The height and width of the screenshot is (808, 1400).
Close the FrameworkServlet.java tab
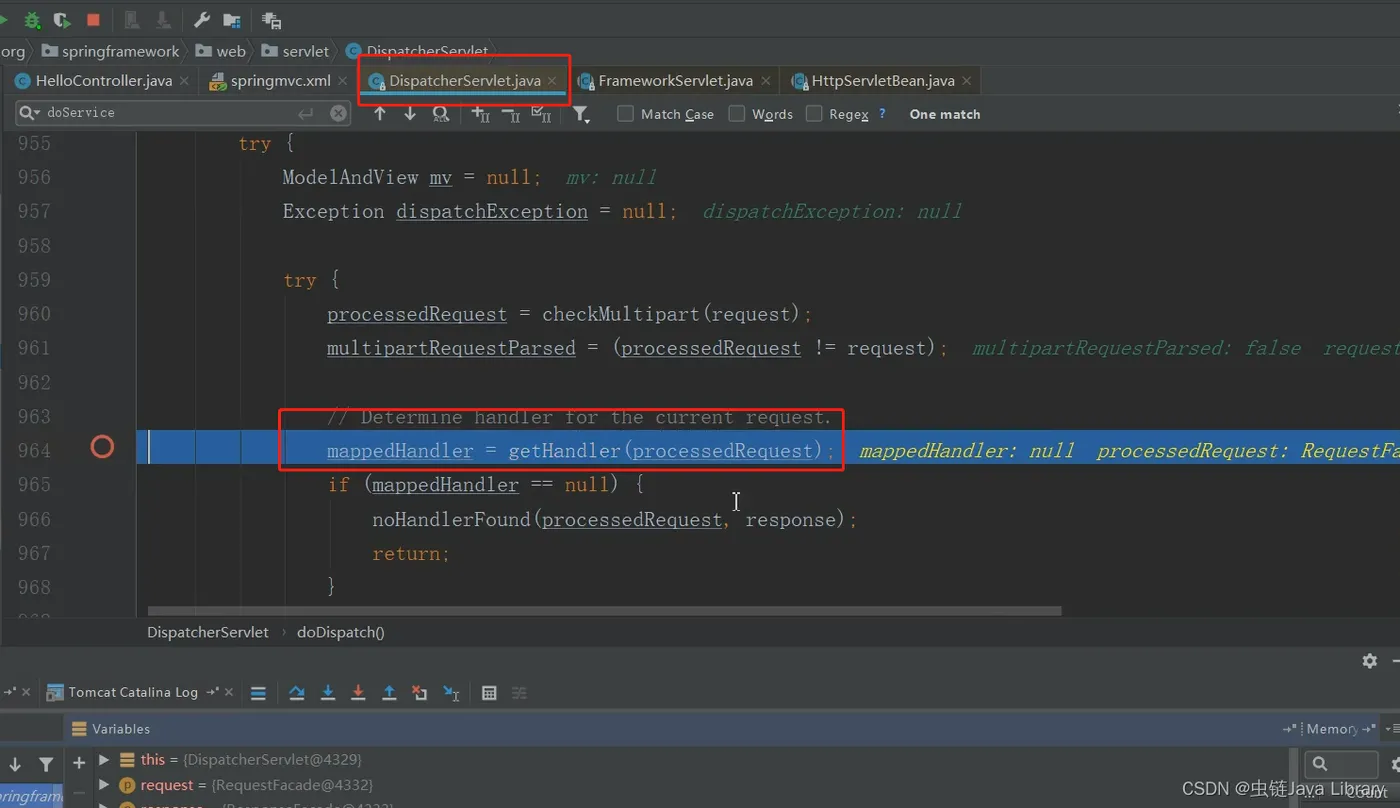766,81
